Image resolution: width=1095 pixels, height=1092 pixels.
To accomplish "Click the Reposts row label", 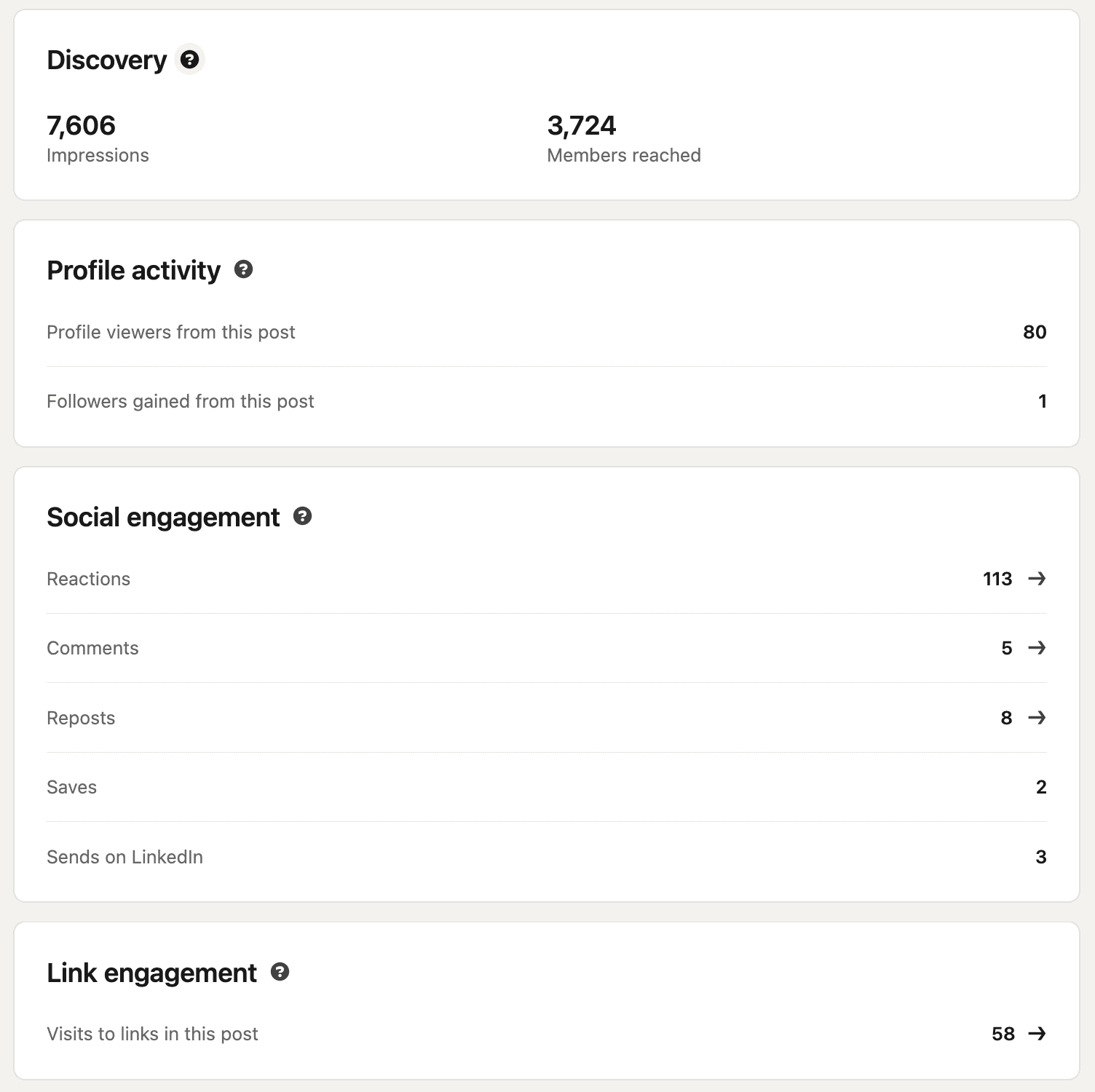I will [81, 718].
